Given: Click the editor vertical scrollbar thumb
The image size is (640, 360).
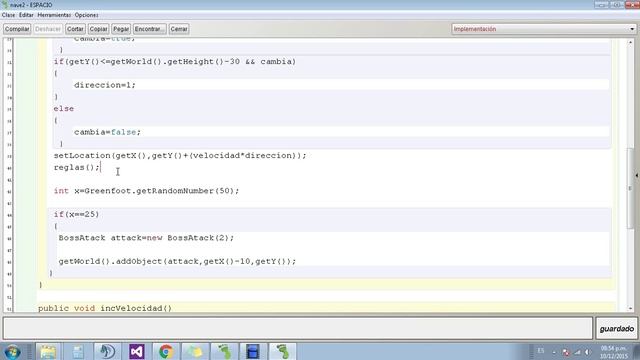Looking at the screenshot, I should (631, 188).
